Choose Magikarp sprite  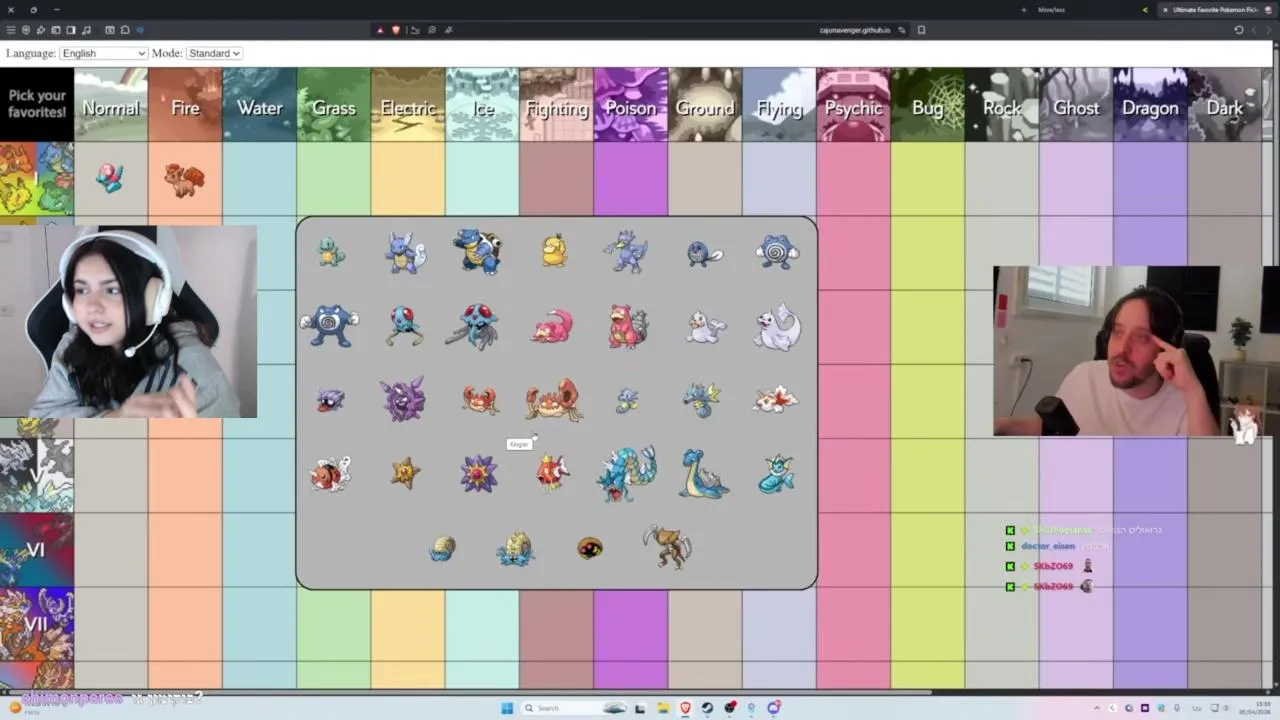pos(553,473)
